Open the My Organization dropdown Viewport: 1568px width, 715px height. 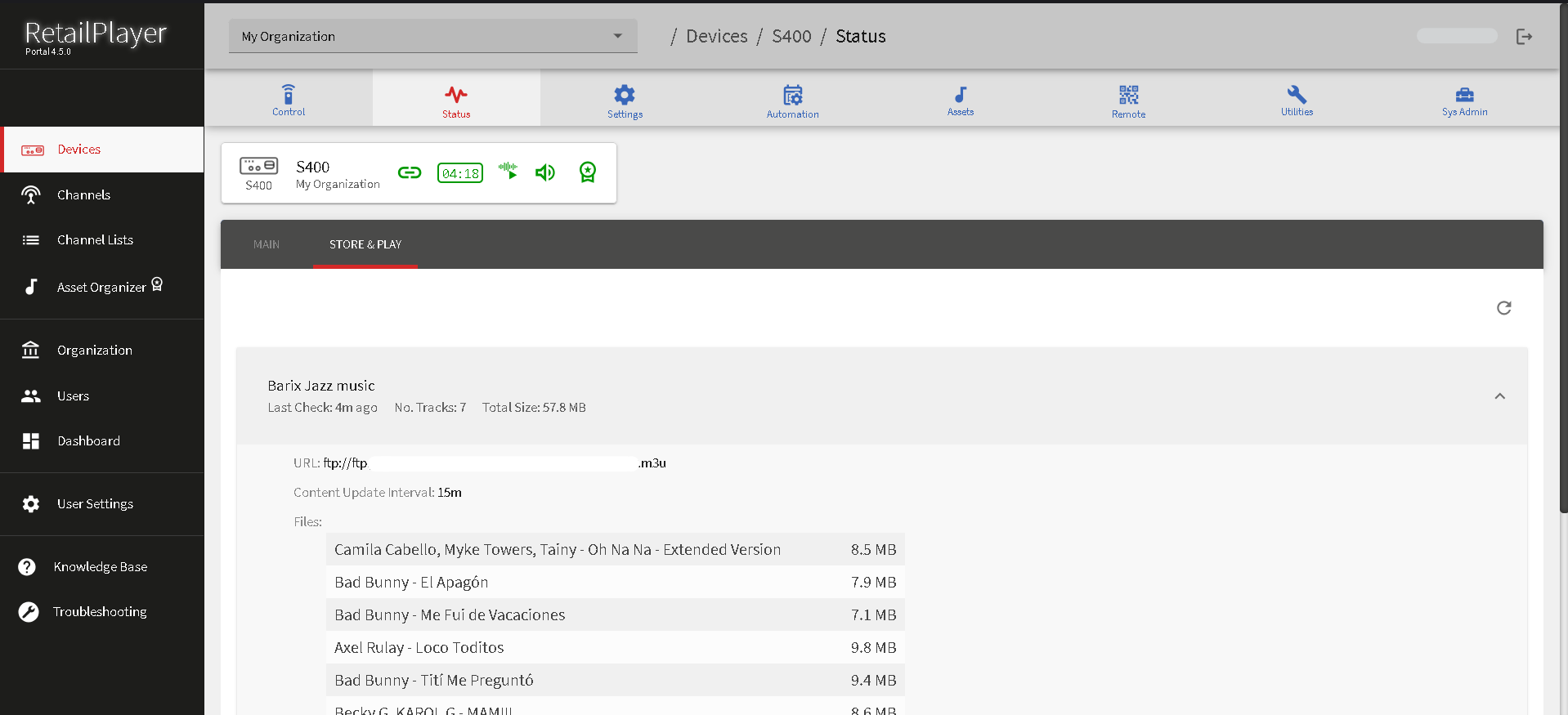pos(432,36)
